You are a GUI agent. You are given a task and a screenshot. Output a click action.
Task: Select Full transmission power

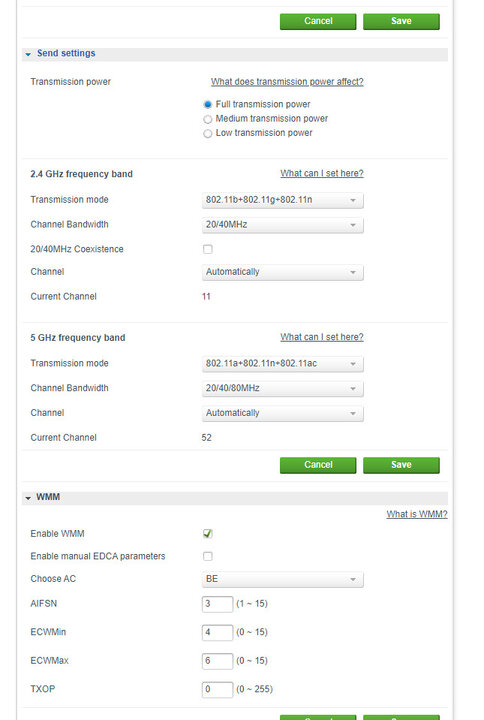tap(208, 105)
